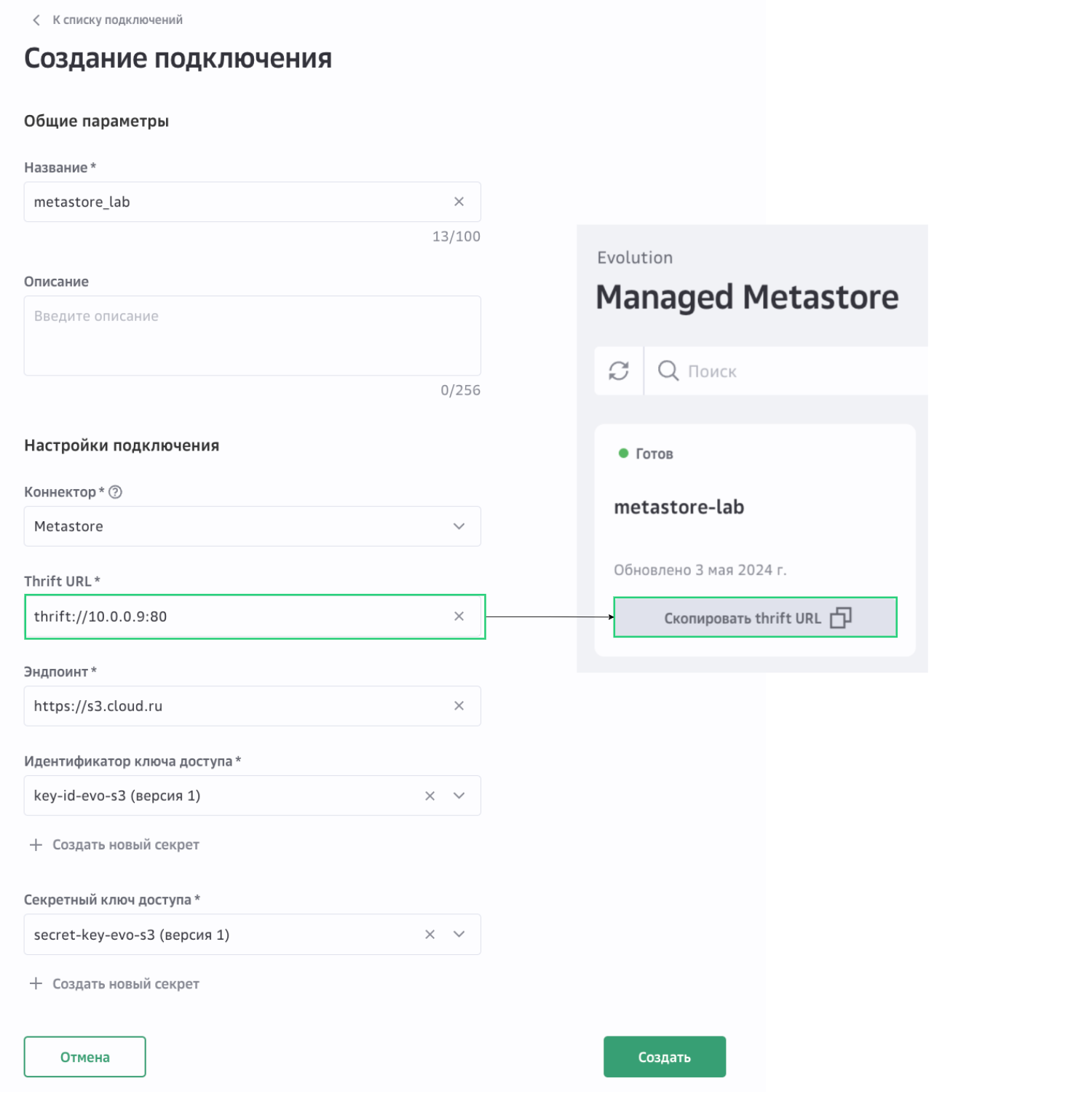The width and height of the screenshot is (1092, 1102).
Task: Clear selected key-id-evo-s3 value
Action: tap(430, 796)
